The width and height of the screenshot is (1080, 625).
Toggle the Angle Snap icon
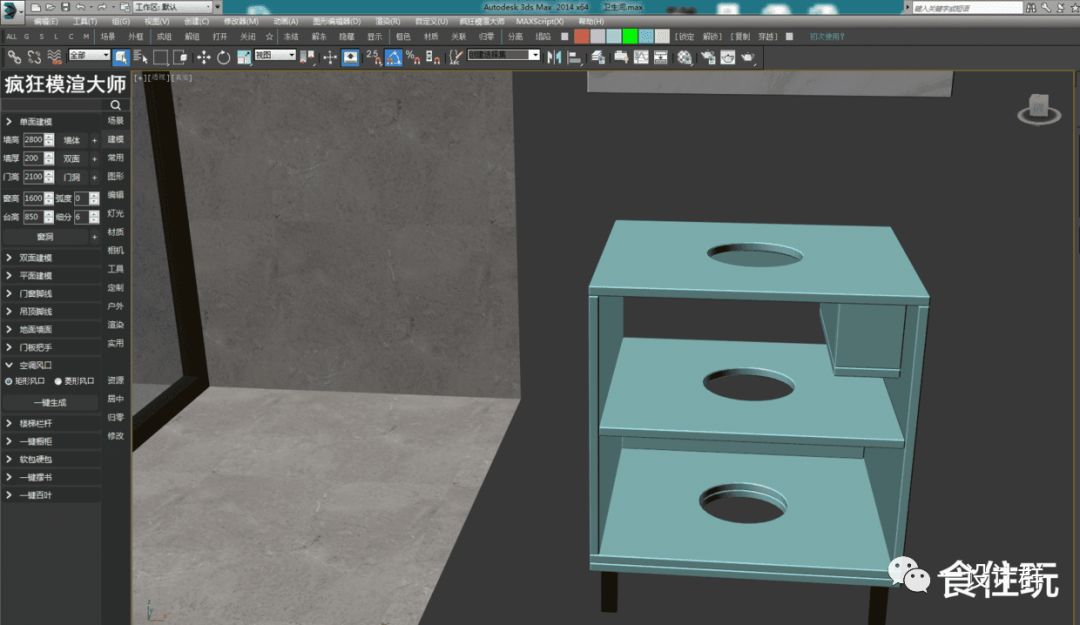[393, 57]
